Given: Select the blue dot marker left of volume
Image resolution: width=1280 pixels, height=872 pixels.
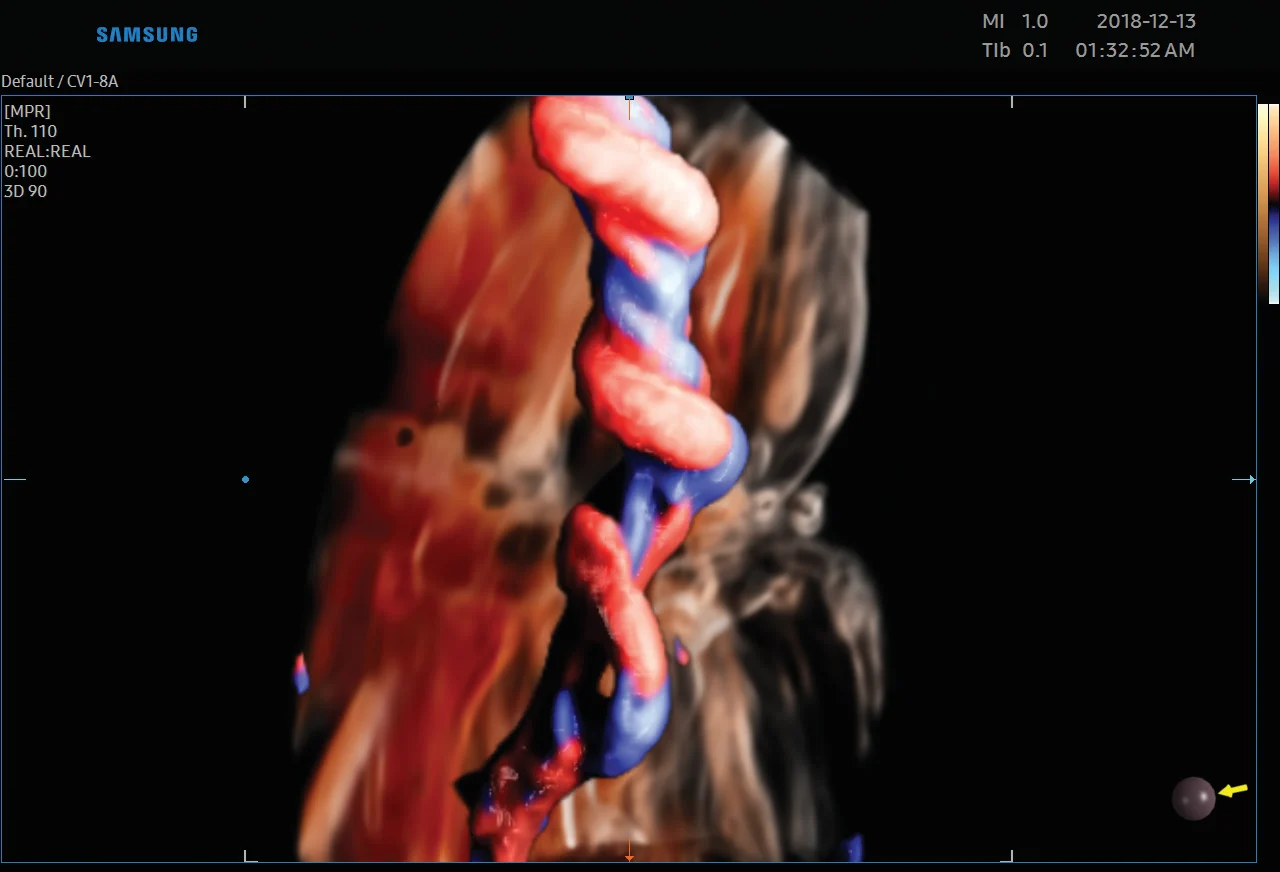Looking at the screenshot, I should pos(245,480).
